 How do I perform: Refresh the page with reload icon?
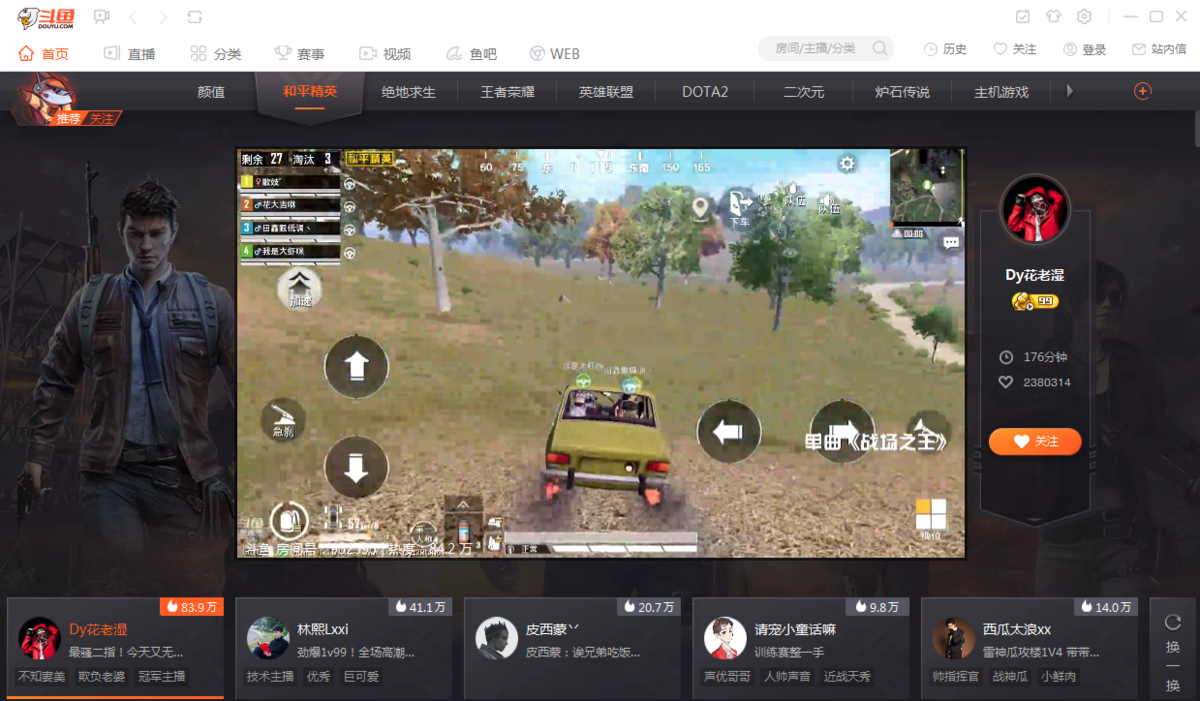pos(194,17)
